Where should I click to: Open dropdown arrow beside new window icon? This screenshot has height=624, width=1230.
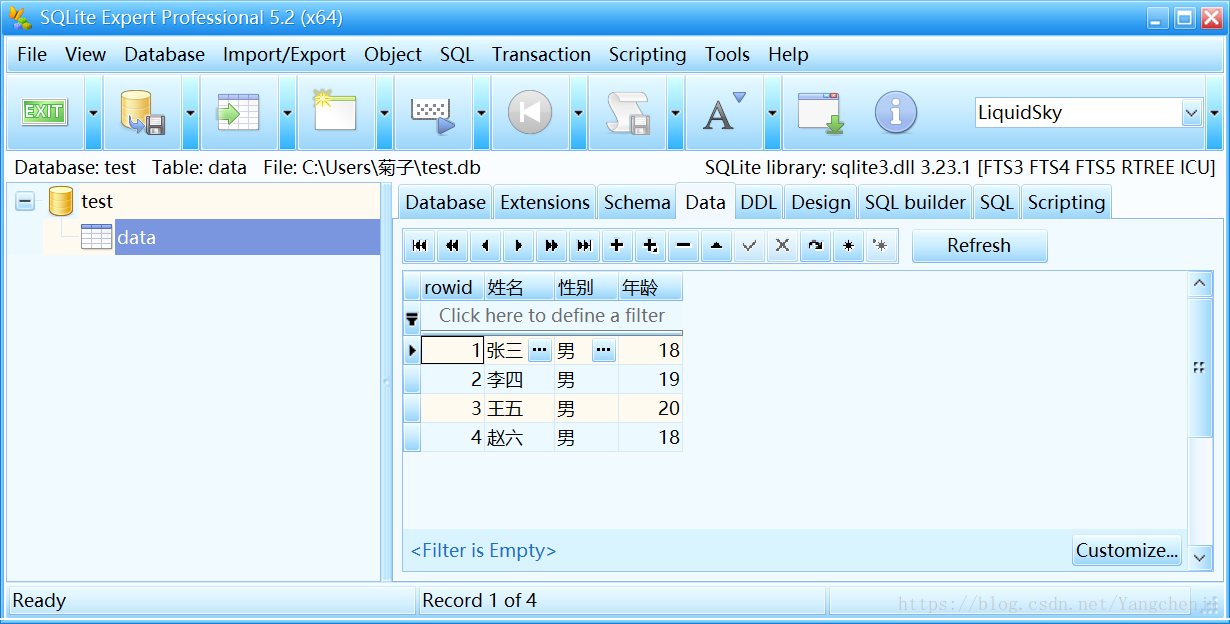[x=385, y=112]
